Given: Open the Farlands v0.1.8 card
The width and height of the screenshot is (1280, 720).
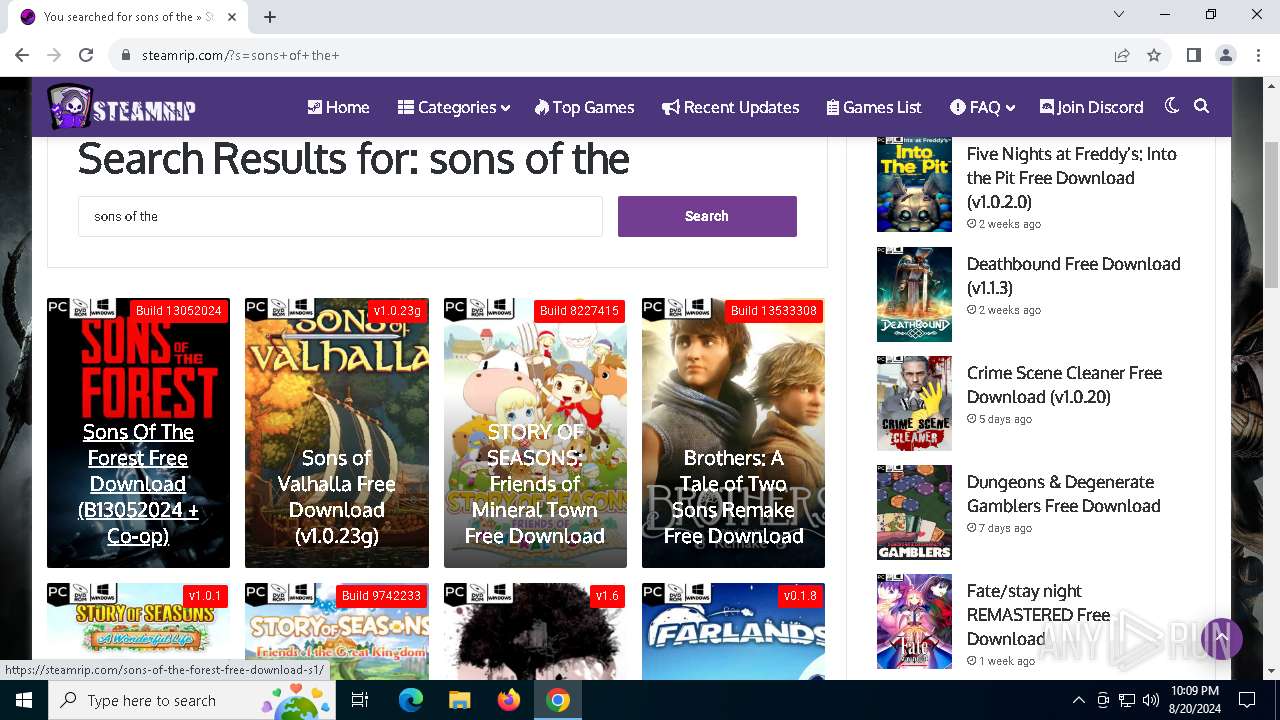Looking at the screenshot, I should point(733,631).
